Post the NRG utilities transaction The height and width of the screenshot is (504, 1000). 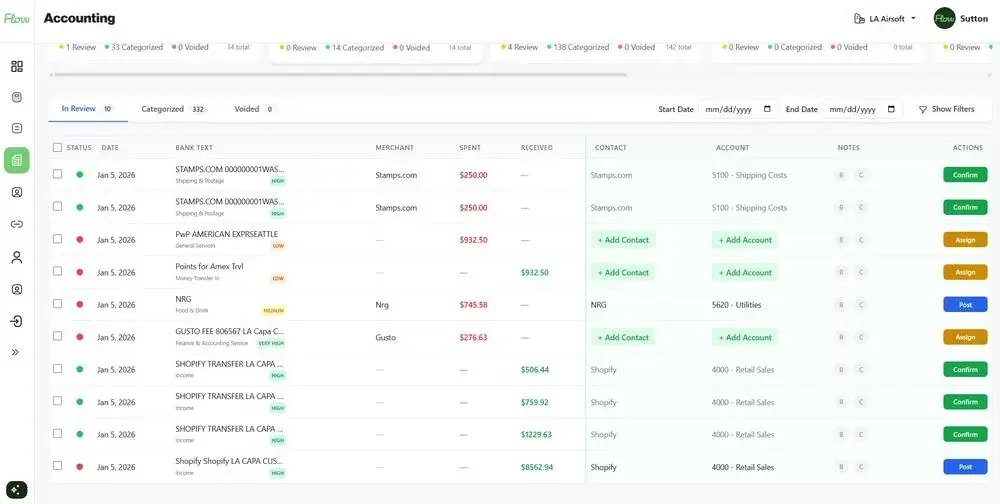965,305
